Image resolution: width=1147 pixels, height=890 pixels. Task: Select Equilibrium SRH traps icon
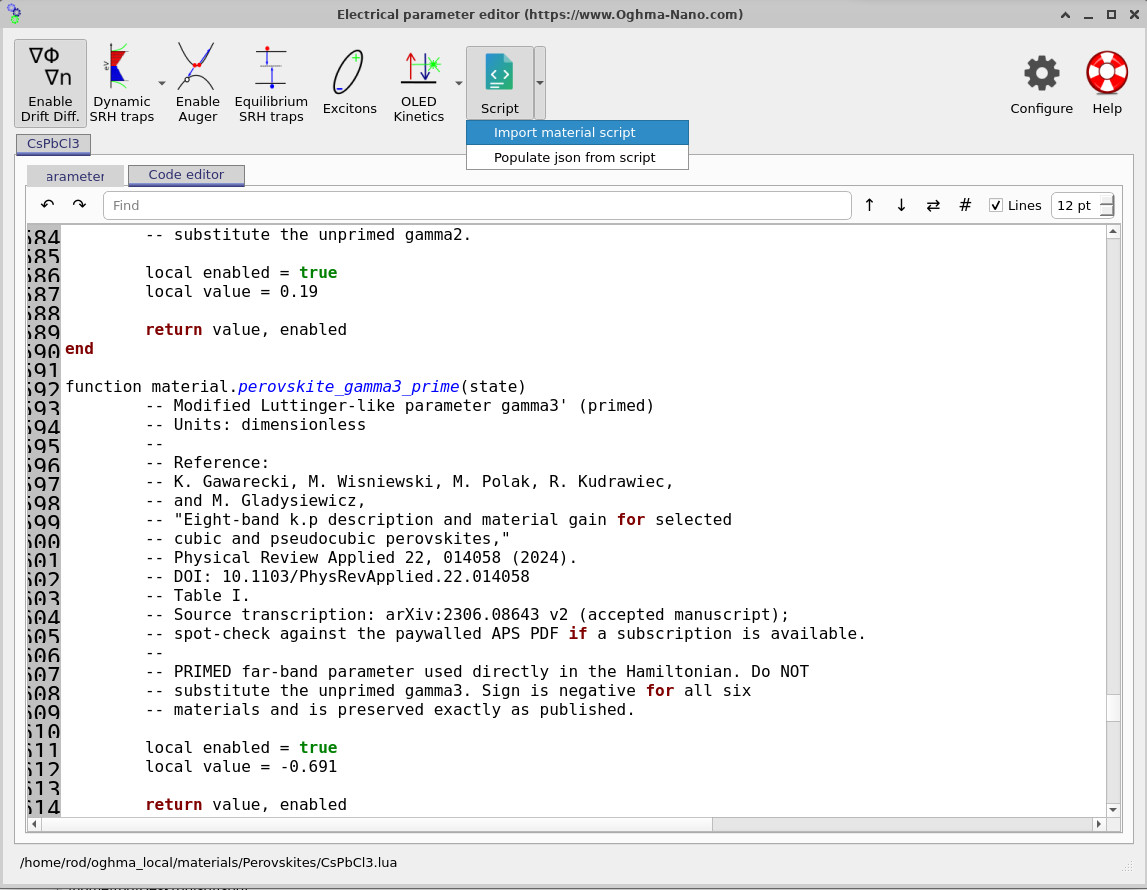tap(271, 83)
